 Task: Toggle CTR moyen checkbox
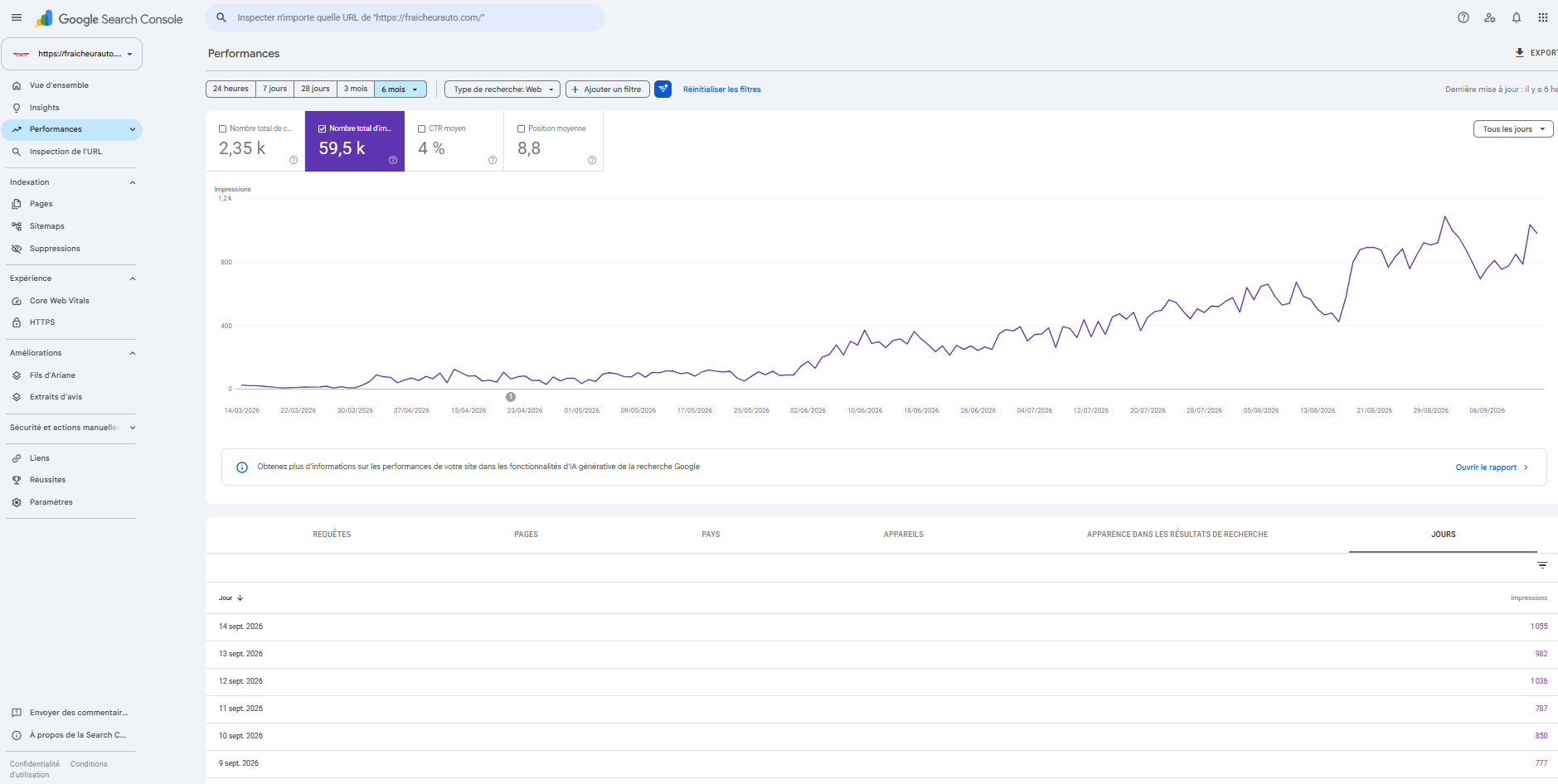coord(422,128)
